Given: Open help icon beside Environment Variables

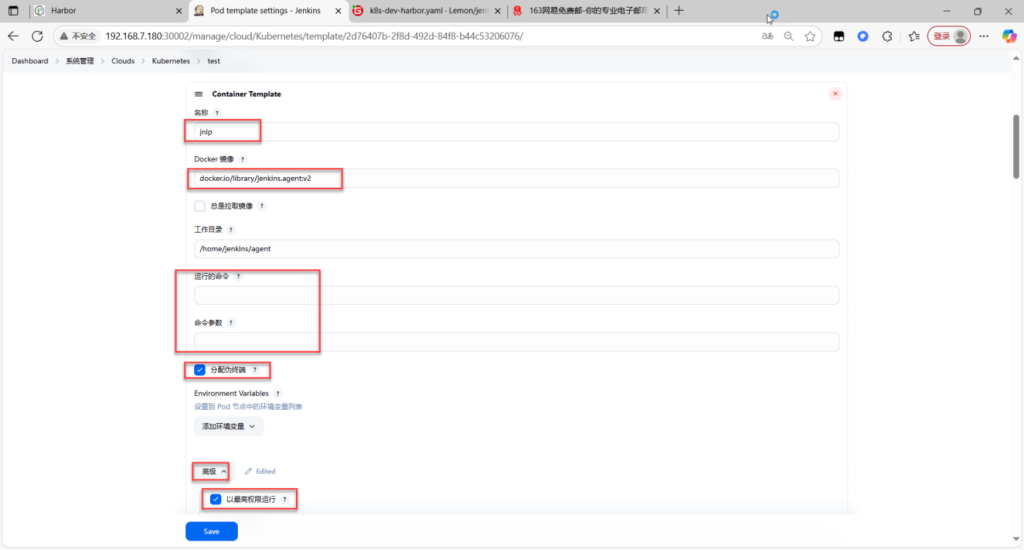Looking at the screenshot, I should click(x=278, y=394).
